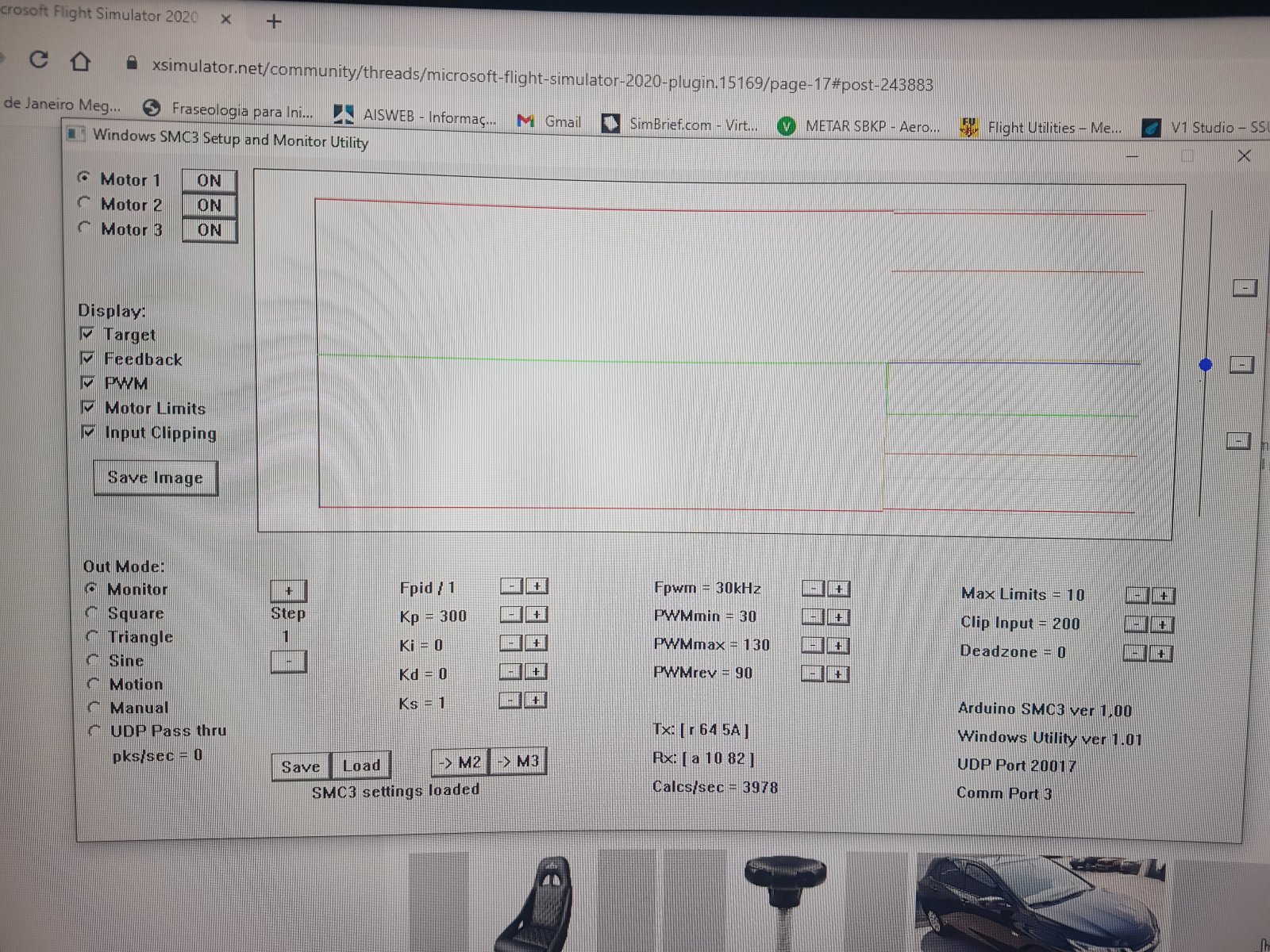Screen dimensions: 1270x952
Task: Decrease the PWMmax value
Action: click(813, 646)
